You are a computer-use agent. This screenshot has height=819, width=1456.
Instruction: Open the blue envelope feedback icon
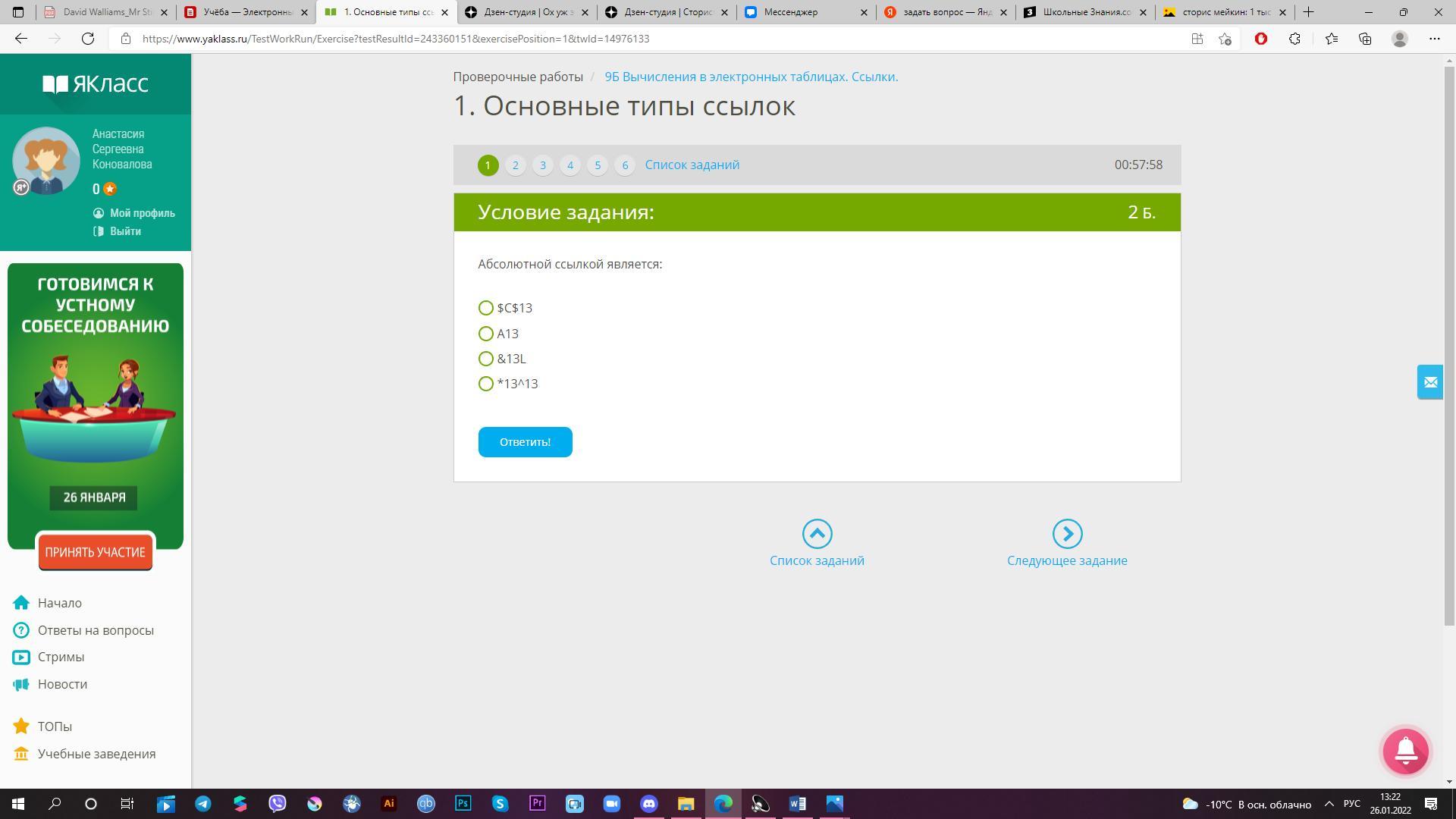tap(1430, 382)
